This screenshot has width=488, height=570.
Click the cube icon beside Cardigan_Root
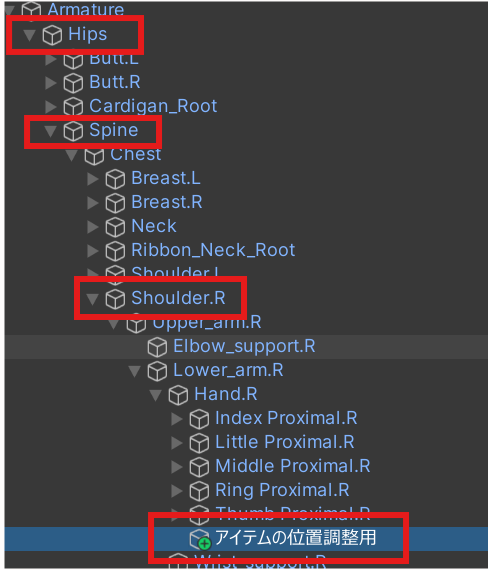[73, 107]
